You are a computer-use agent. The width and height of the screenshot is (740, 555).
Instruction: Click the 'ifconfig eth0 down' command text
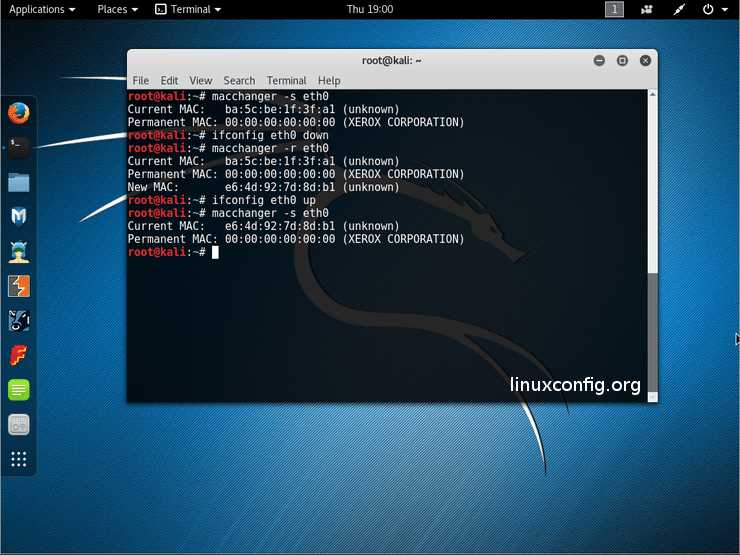pos(270,135)
